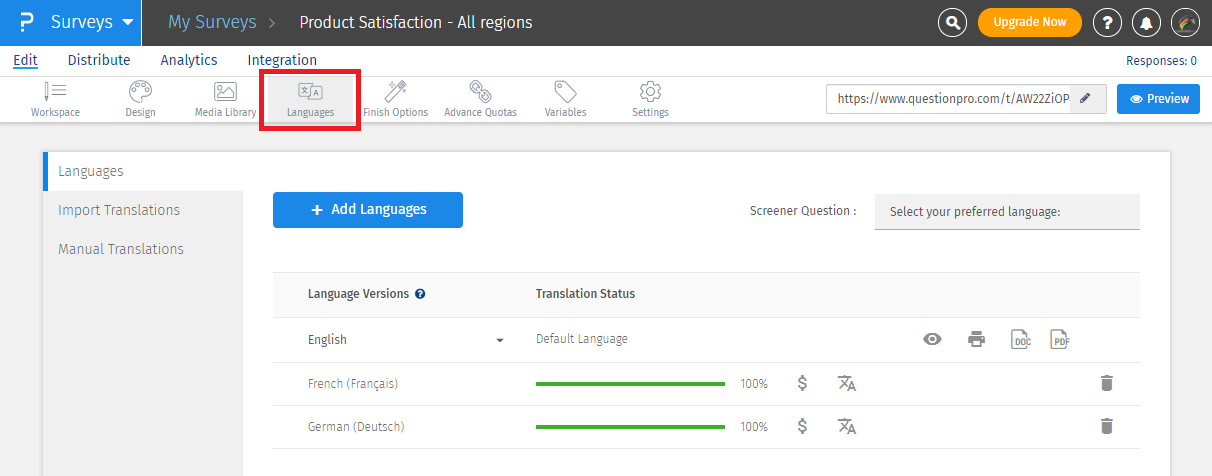Open Finish Options wand icon
1212x476 pixels.
(x=395, y=99)
